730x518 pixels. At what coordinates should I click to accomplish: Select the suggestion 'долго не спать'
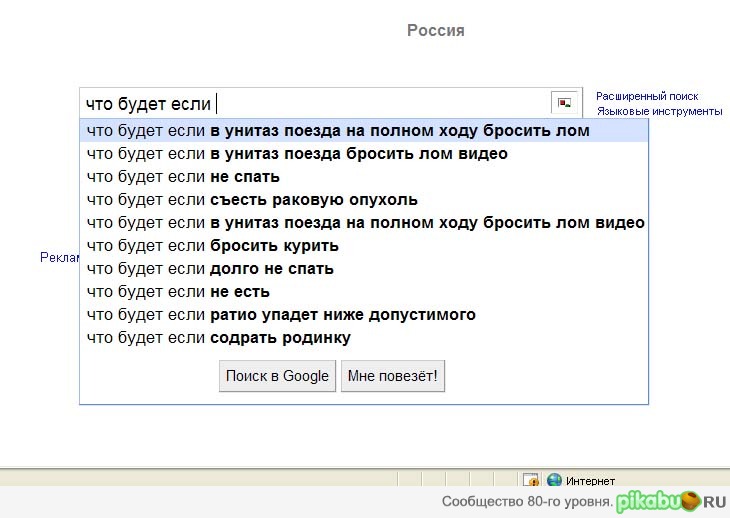pyautogui.click(x=210, y=269)
